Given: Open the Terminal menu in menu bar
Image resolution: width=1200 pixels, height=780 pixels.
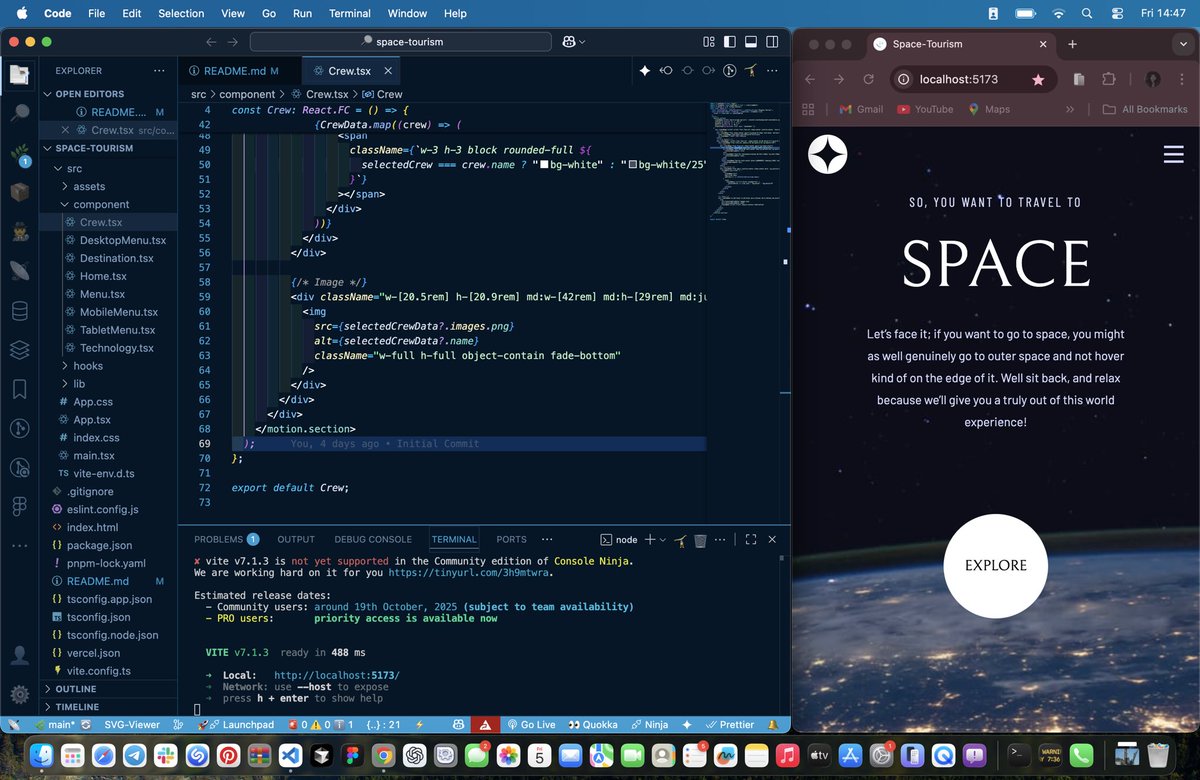Looking at the screenshot, I should pyautogui.click(x=350, y=13).
